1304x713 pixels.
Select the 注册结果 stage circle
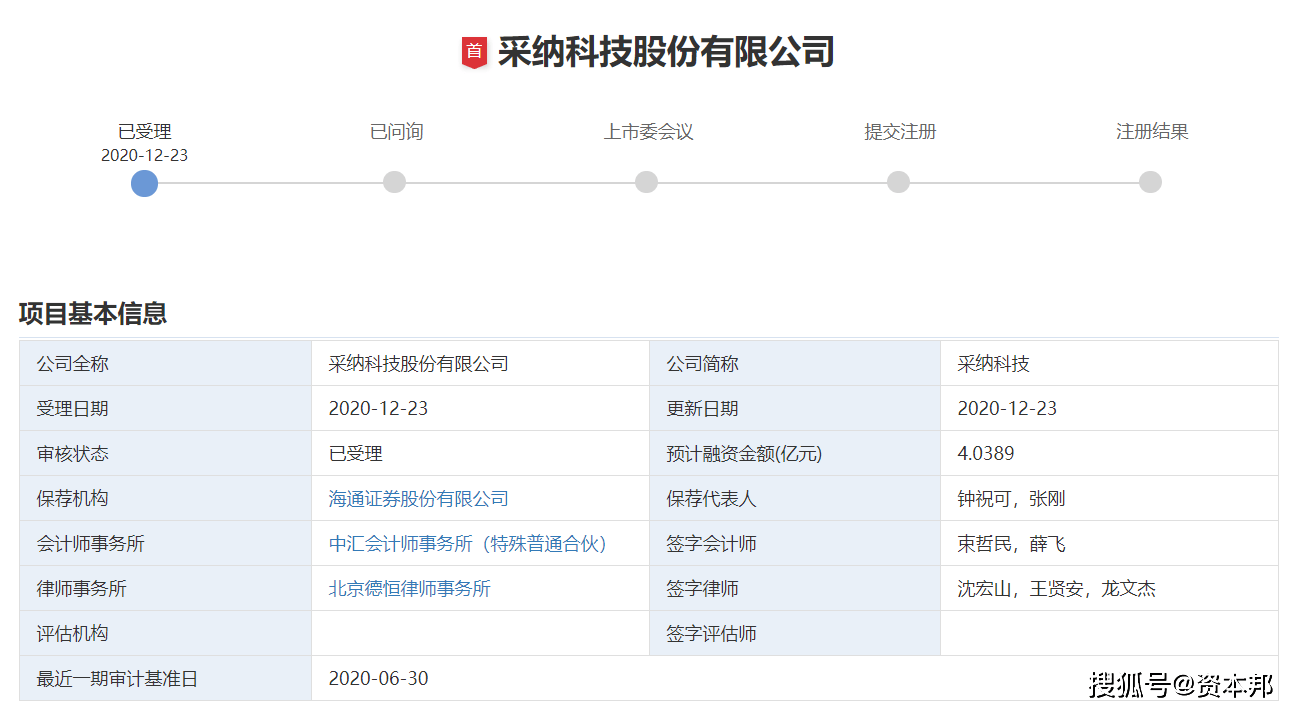tap(1151, 182)
